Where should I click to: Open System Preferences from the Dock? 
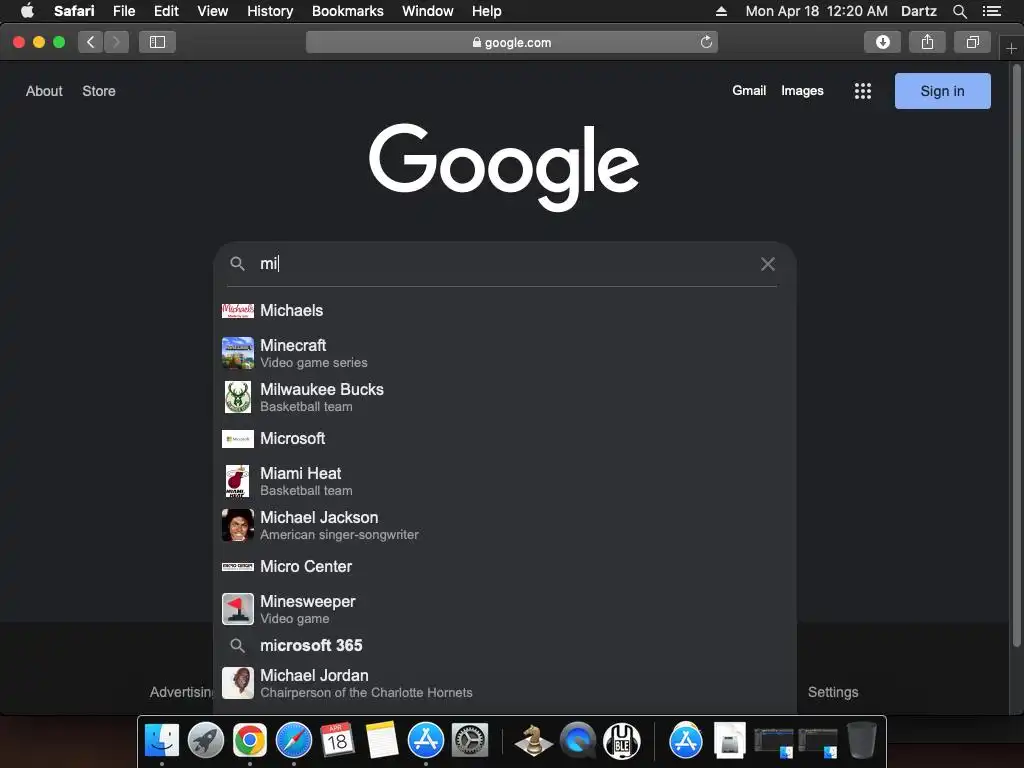point(470,740)
